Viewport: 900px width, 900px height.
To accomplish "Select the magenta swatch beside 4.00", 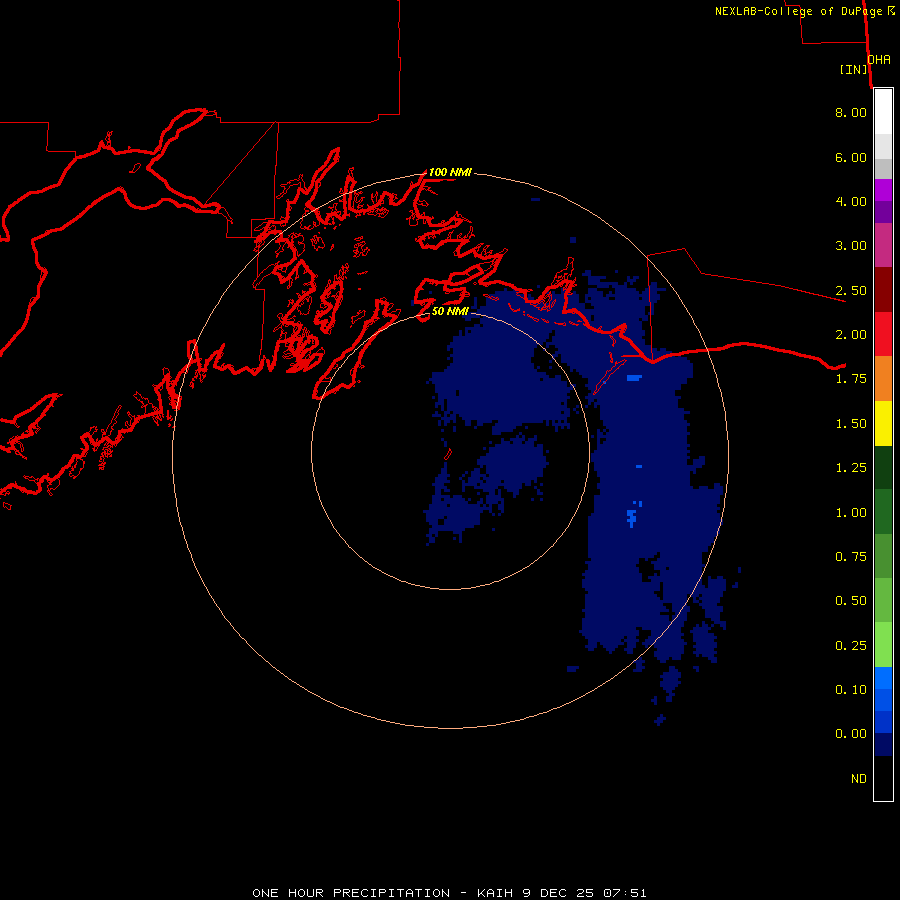I will [x=883, y=190].
